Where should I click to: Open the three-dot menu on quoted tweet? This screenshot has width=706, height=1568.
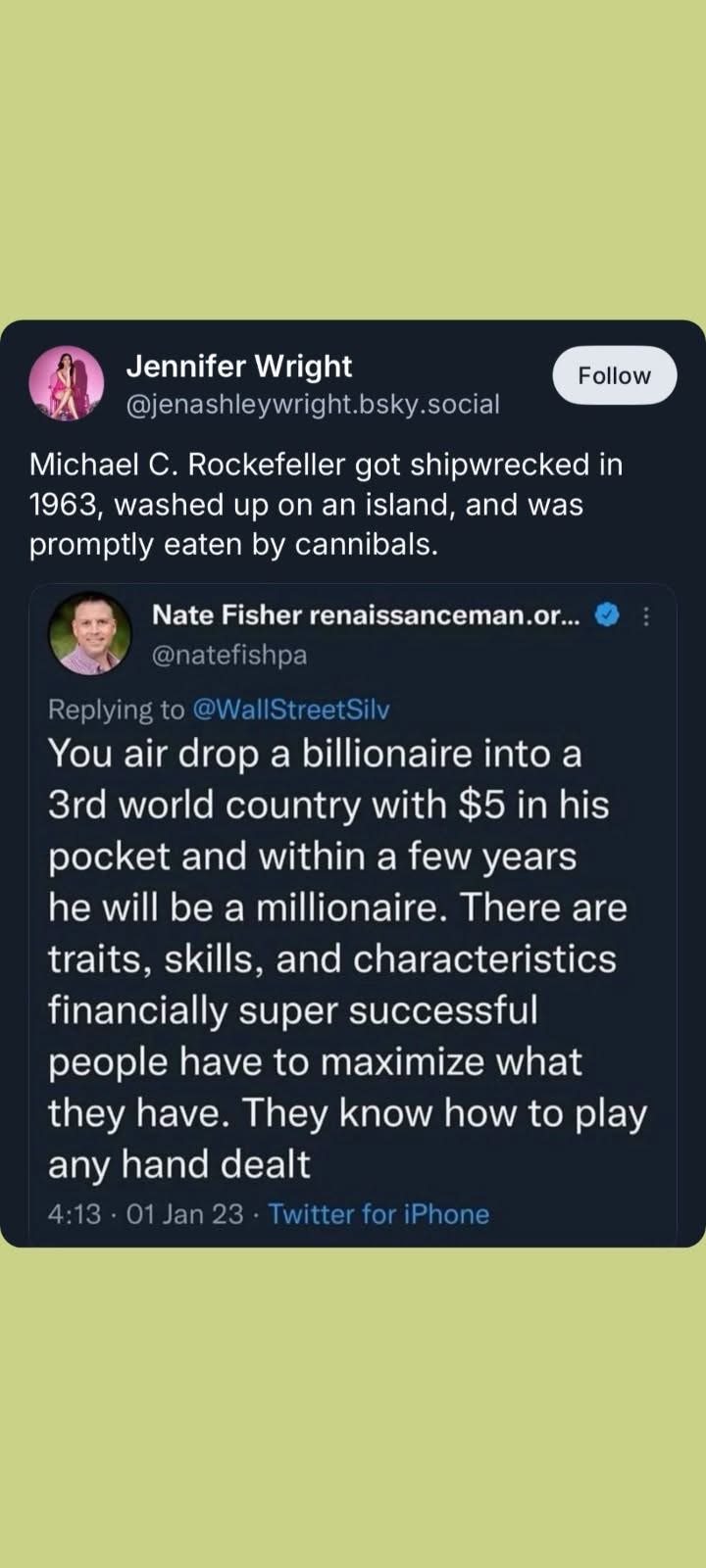tap(645, 616)
